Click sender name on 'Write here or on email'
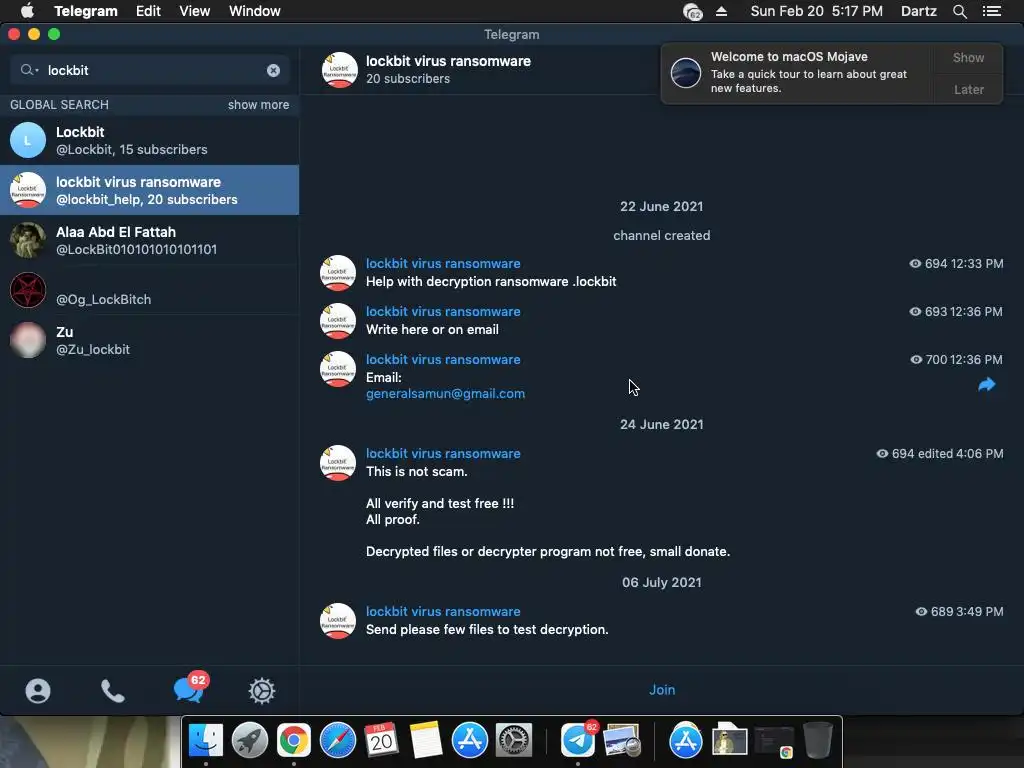Image resolution: width=1024 pixels, height=768 pixels. 443,312
